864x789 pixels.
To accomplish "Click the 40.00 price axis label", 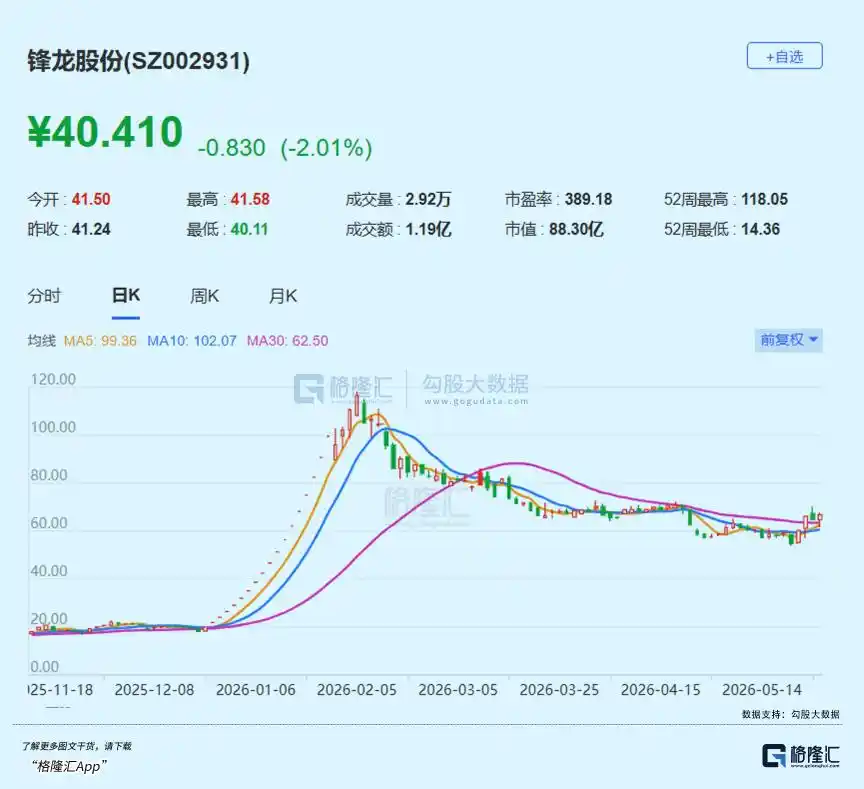I will tap(49, 571).
